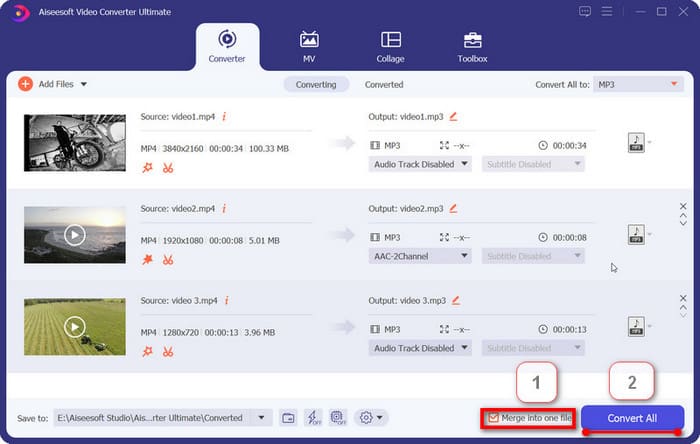Click the MP3 format settings icon for video 3
700x444 pixels.
point(636,327)
